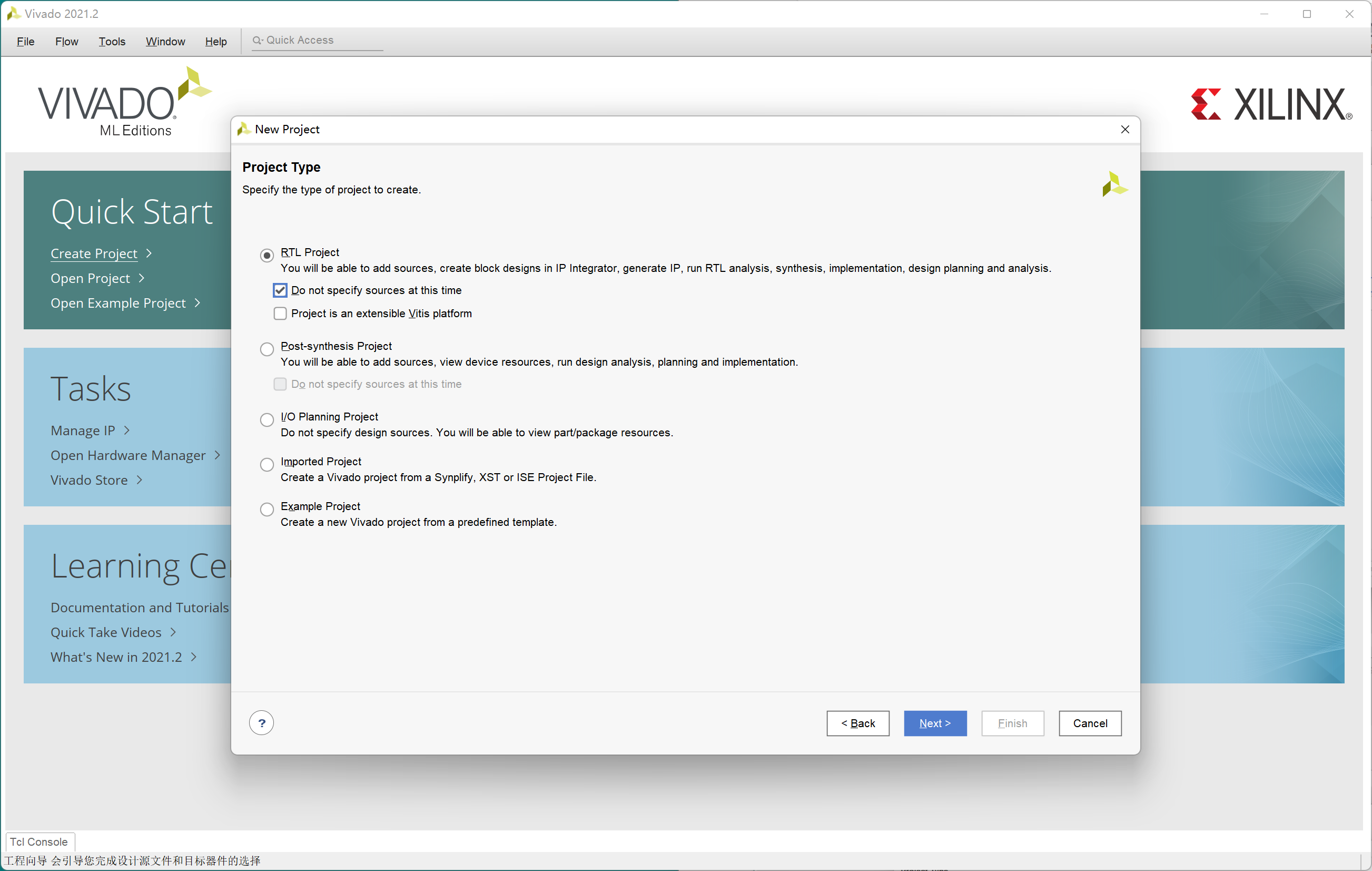
Task: Select the Post-synthesis Project radio button
Action: coord(267,346)
